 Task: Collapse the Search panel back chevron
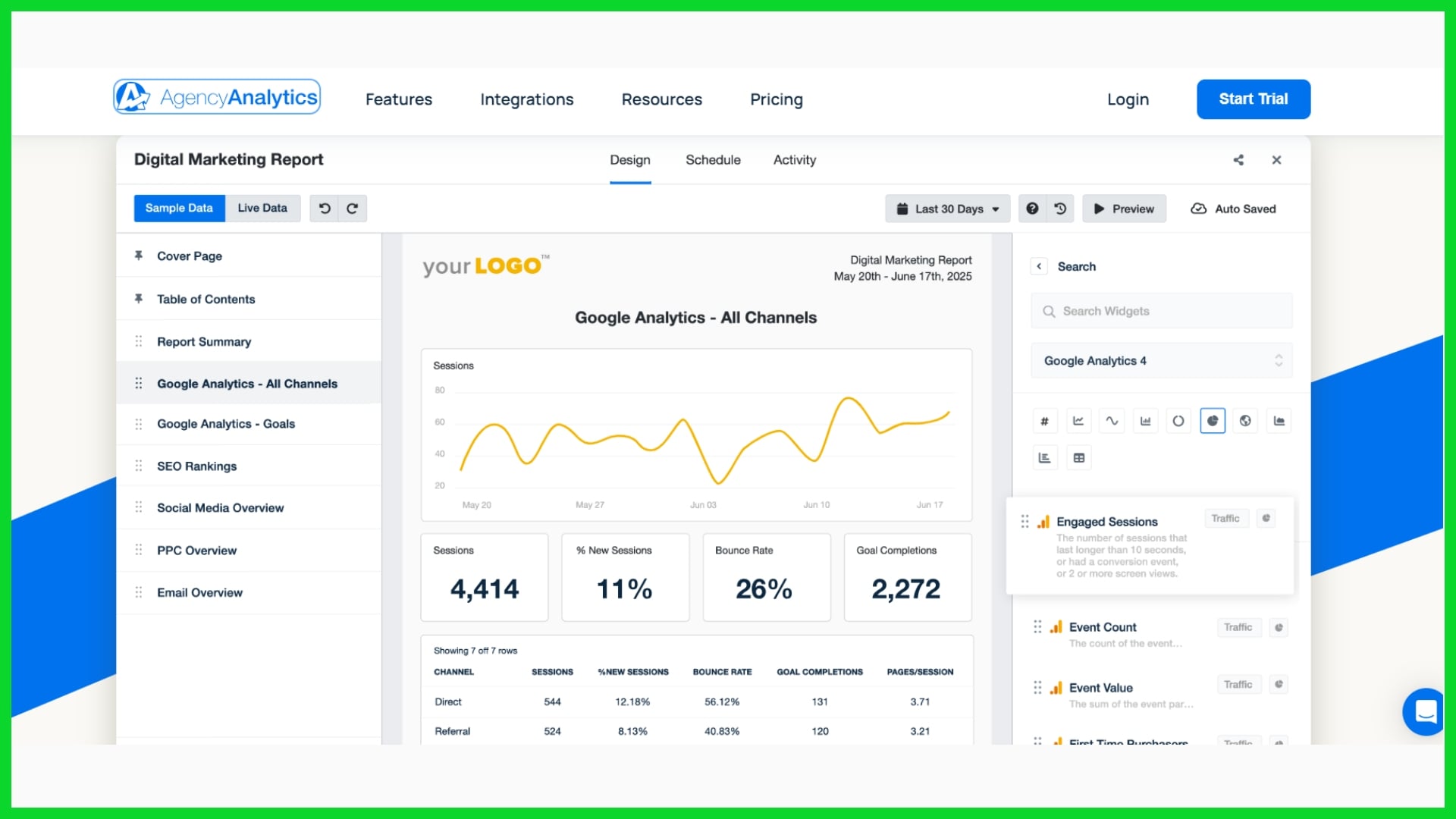pyautogui.click(x=1039, y=267)
